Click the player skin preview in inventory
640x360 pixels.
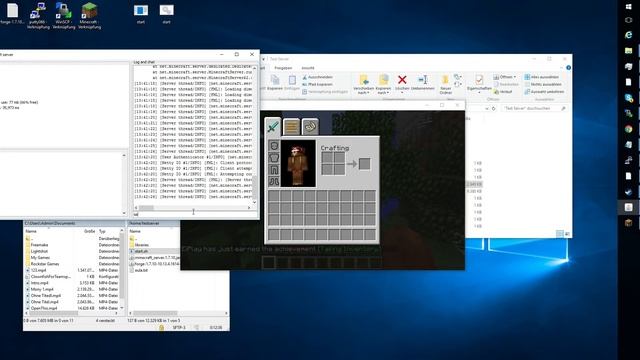(298, 163)
